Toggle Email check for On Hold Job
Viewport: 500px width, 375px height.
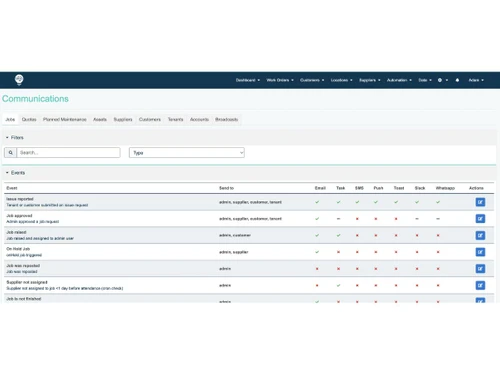point(317,252)
